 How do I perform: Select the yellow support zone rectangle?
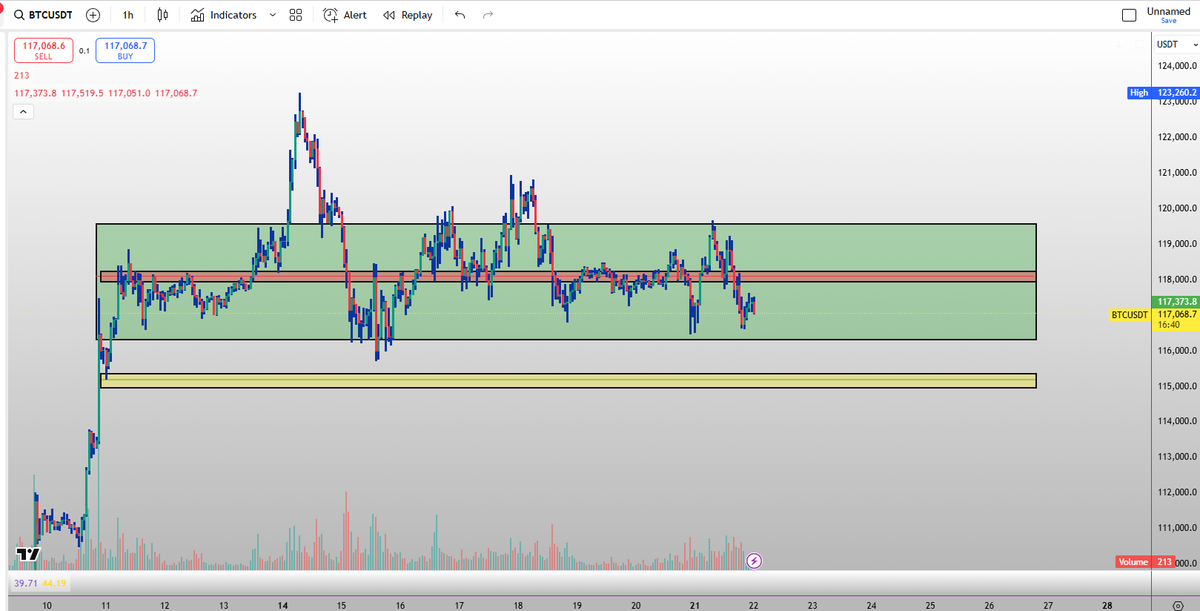pyautogui.click(x=568, y=381)
